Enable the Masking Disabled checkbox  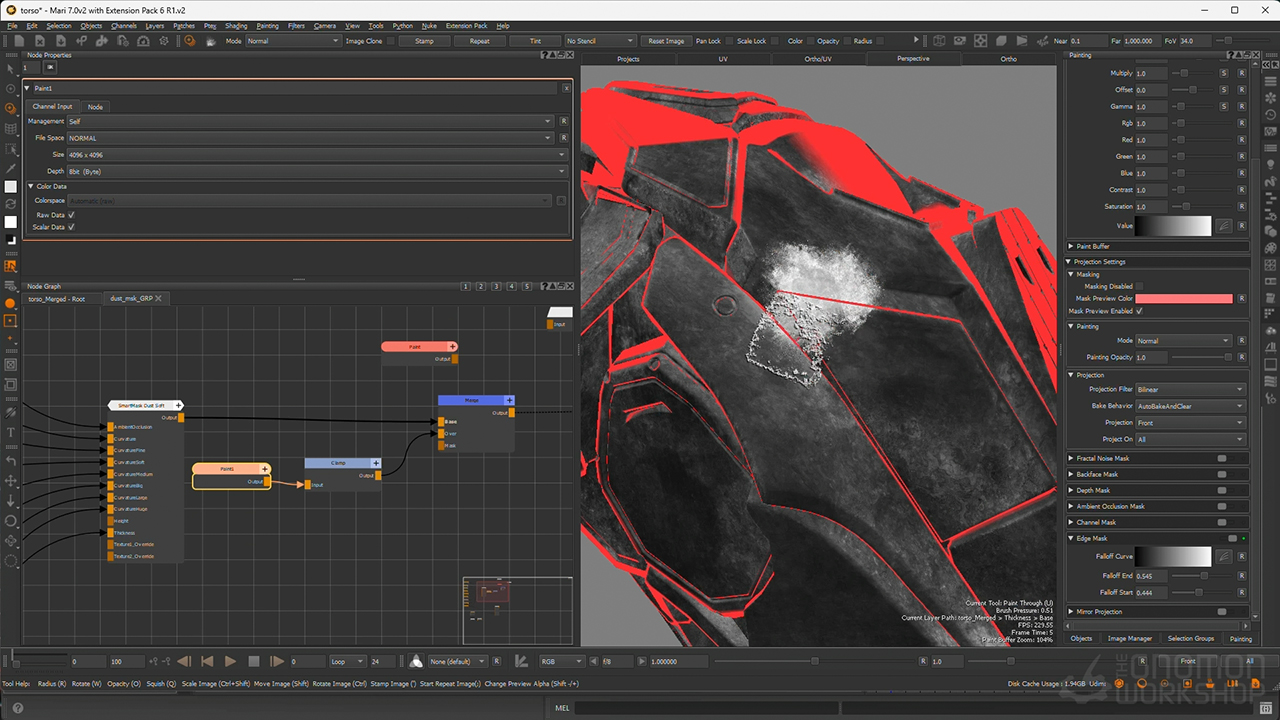(1139, 286)
